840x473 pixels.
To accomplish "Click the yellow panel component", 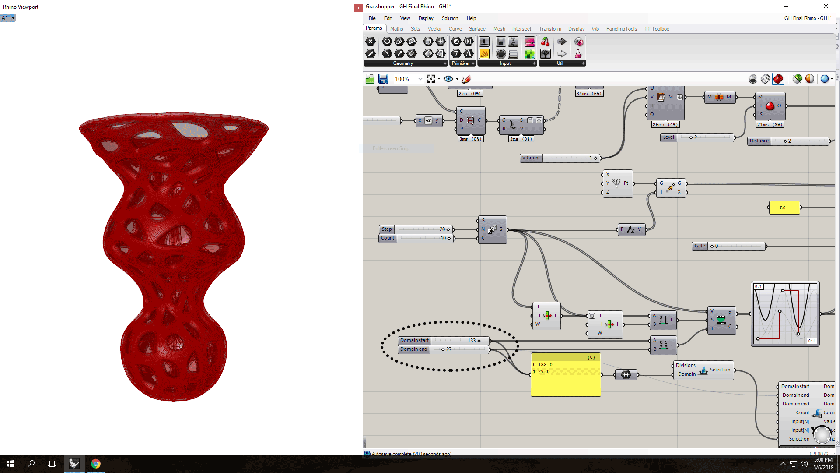I will (x=566, y=374).
